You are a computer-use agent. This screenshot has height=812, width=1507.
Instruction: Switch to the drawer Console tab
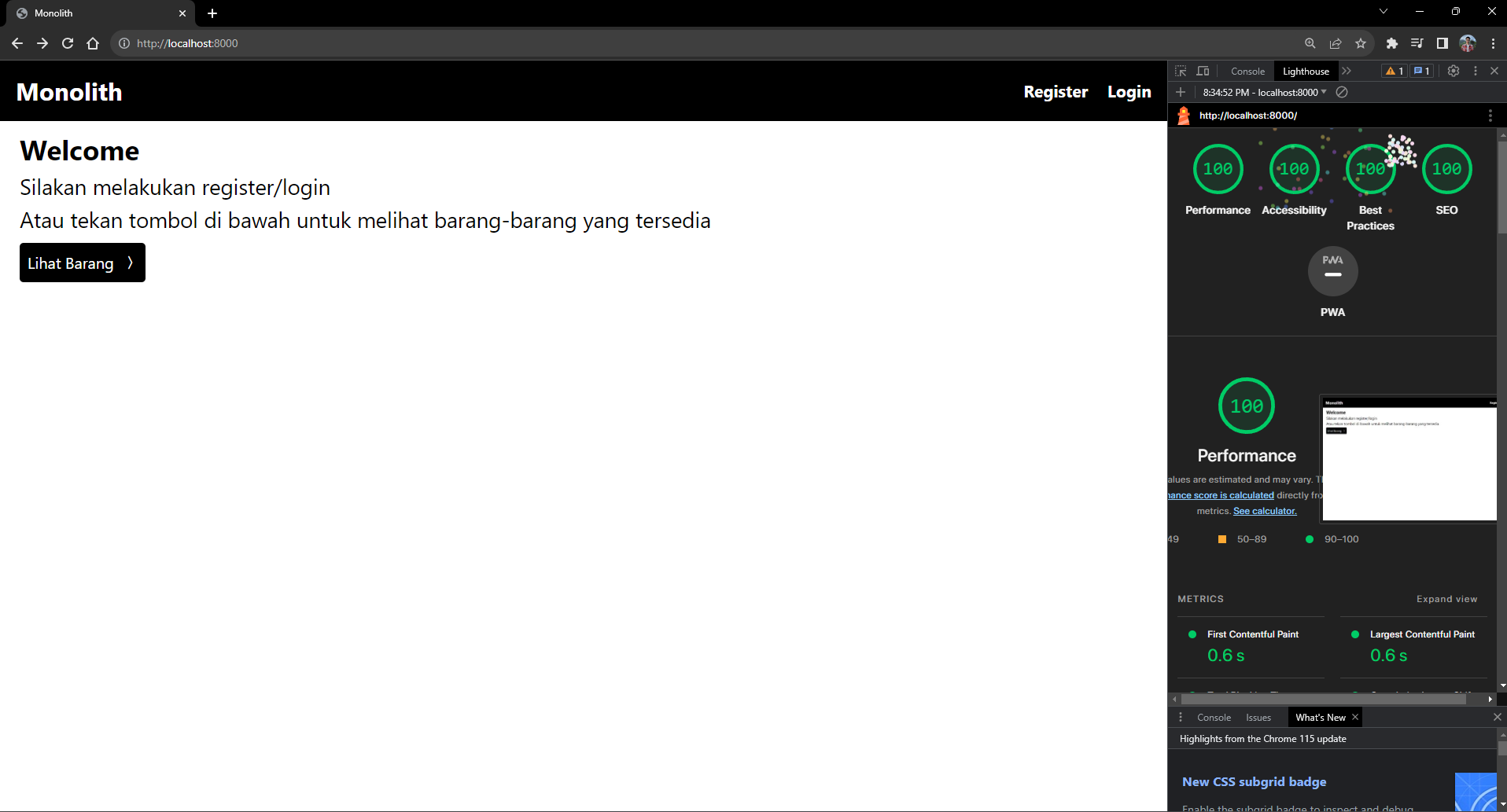coord(1214,717)
